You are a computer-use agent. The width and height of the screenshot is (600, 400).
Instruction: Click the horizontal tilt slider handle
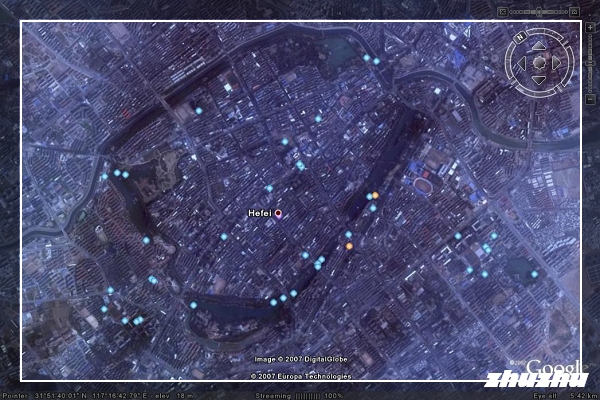point(539,9)
